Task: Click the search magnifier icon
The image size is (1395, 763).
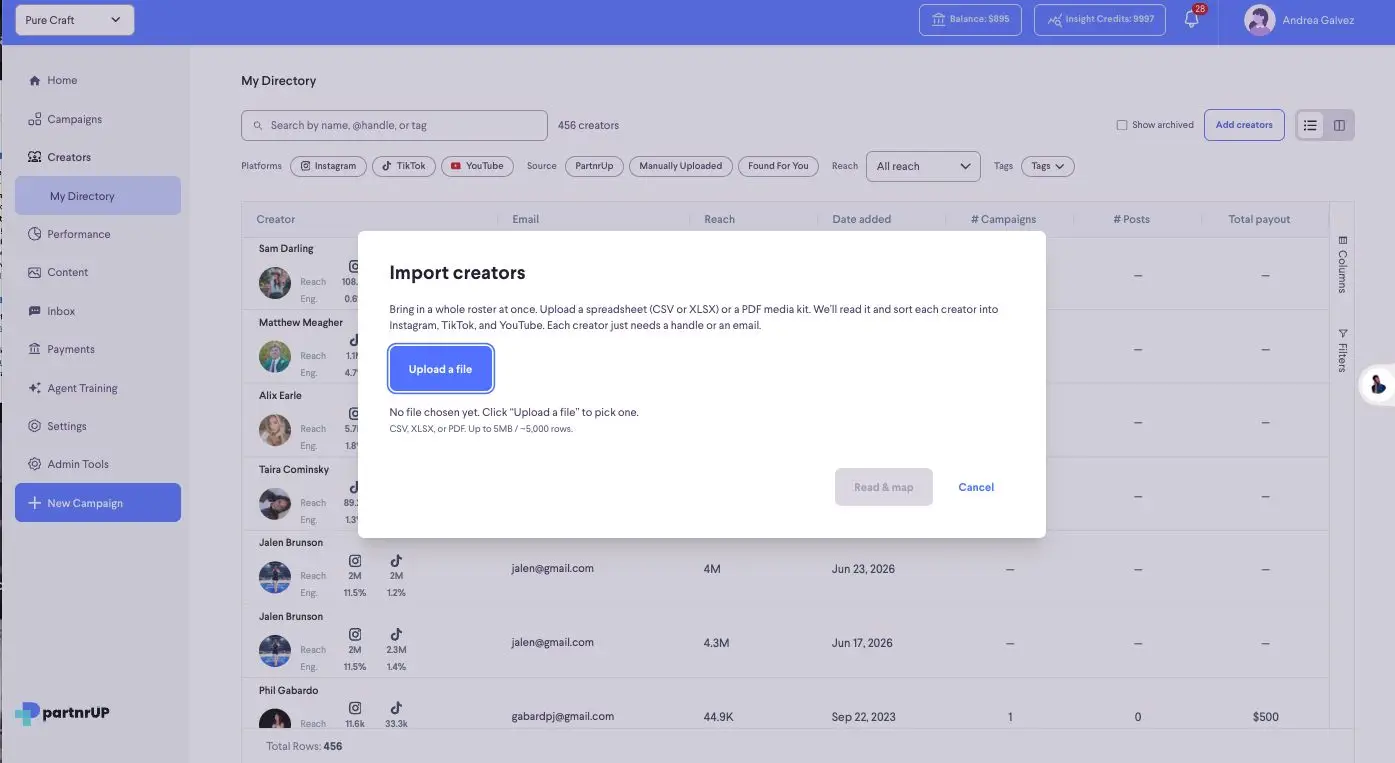Action: pyautogui.click(x=258, y=126)
